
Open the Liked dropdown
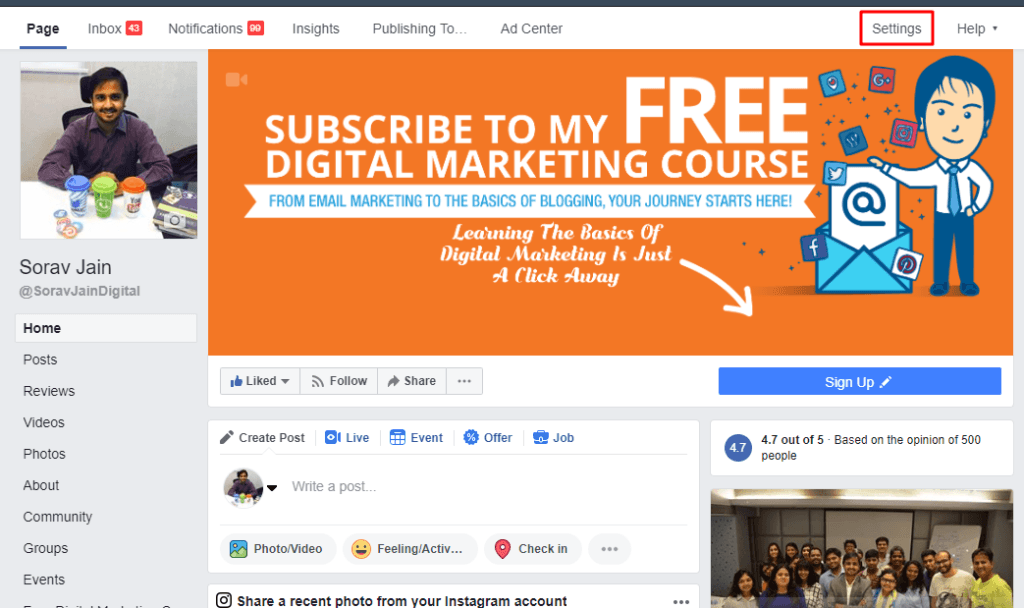[x=260, y=381]
